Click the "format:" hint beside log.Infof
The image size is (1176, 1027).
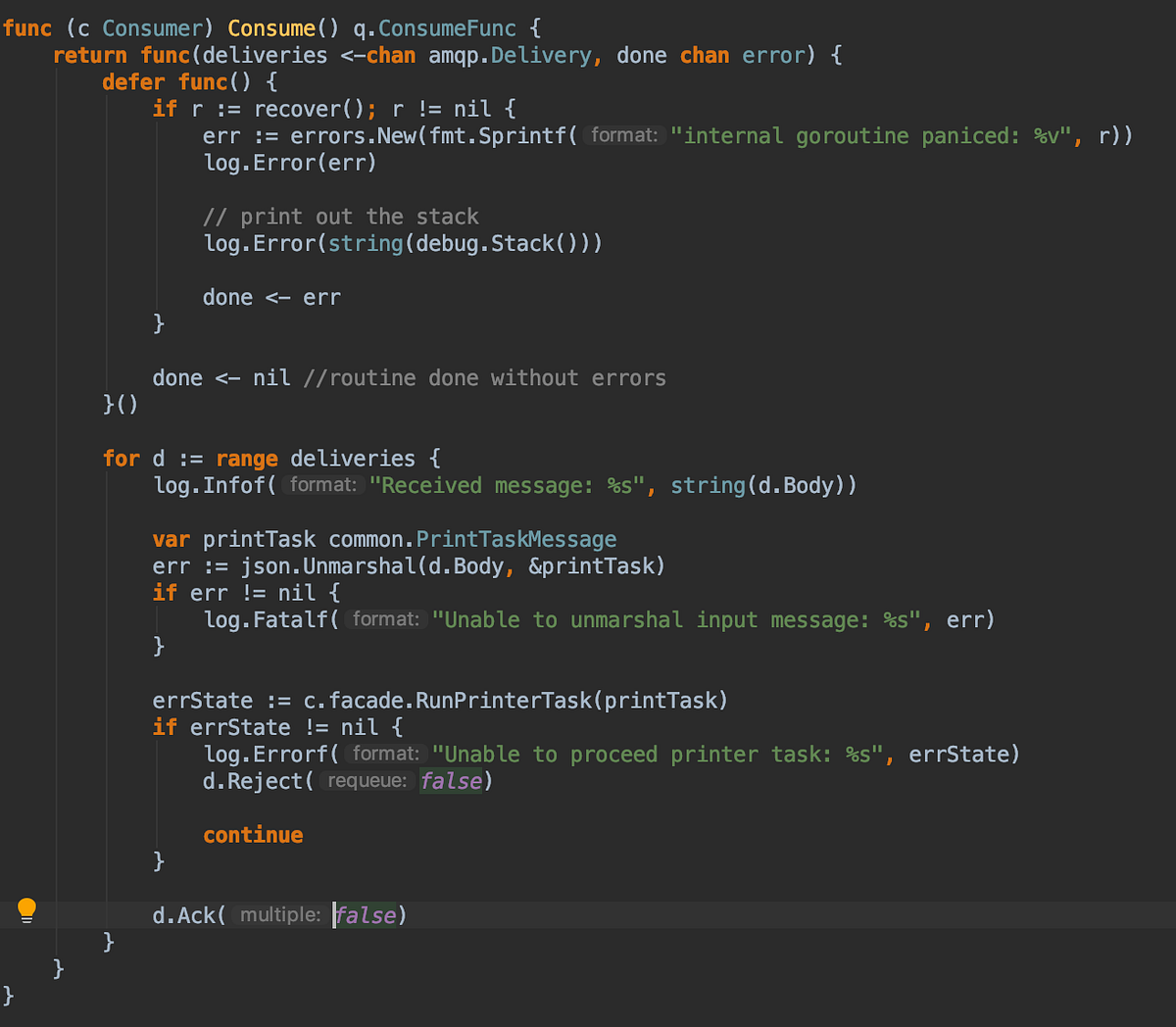(x=323, y=484)
